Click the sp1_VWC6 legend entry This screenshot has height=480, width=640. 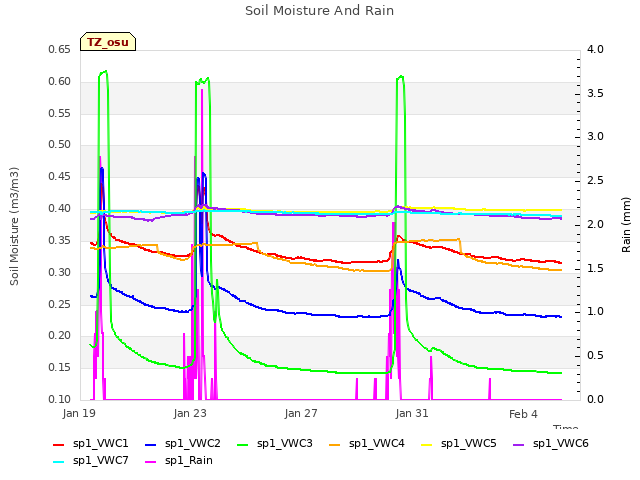click(551, 444)
